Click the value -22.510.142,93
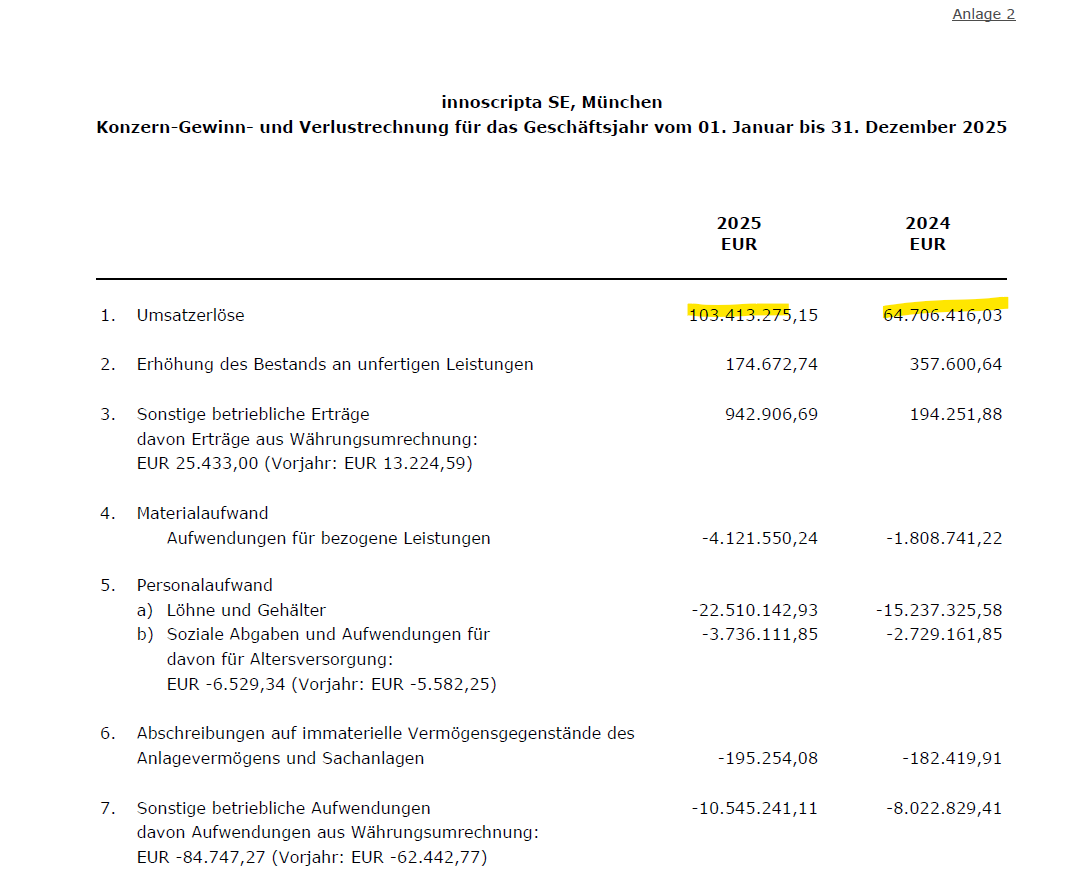 [755, 610]
